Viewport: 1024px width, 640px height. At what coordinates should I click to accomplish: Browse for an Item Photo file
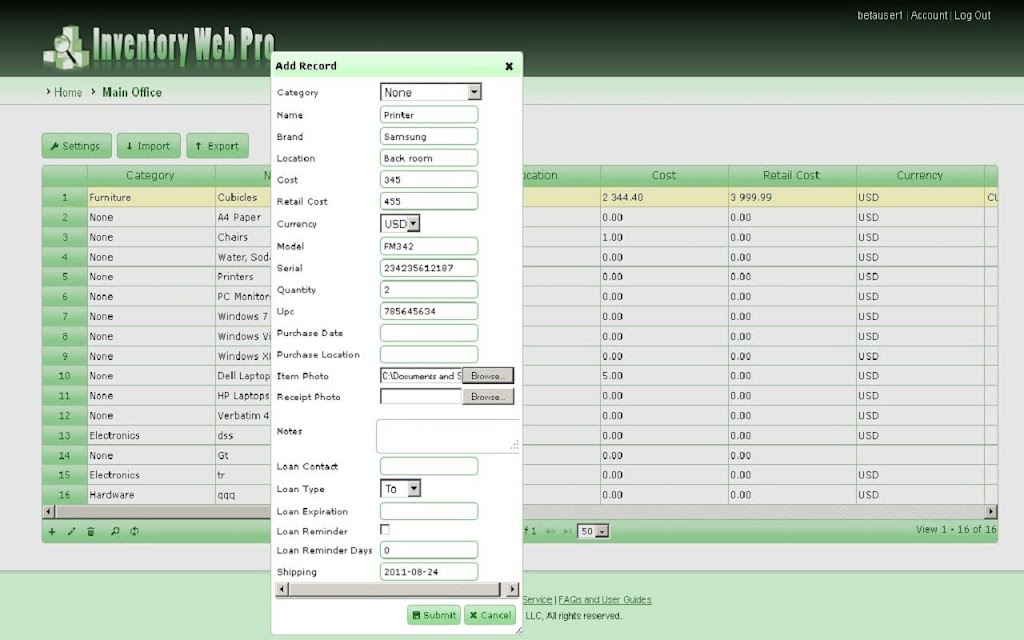(x=488, y=376)
